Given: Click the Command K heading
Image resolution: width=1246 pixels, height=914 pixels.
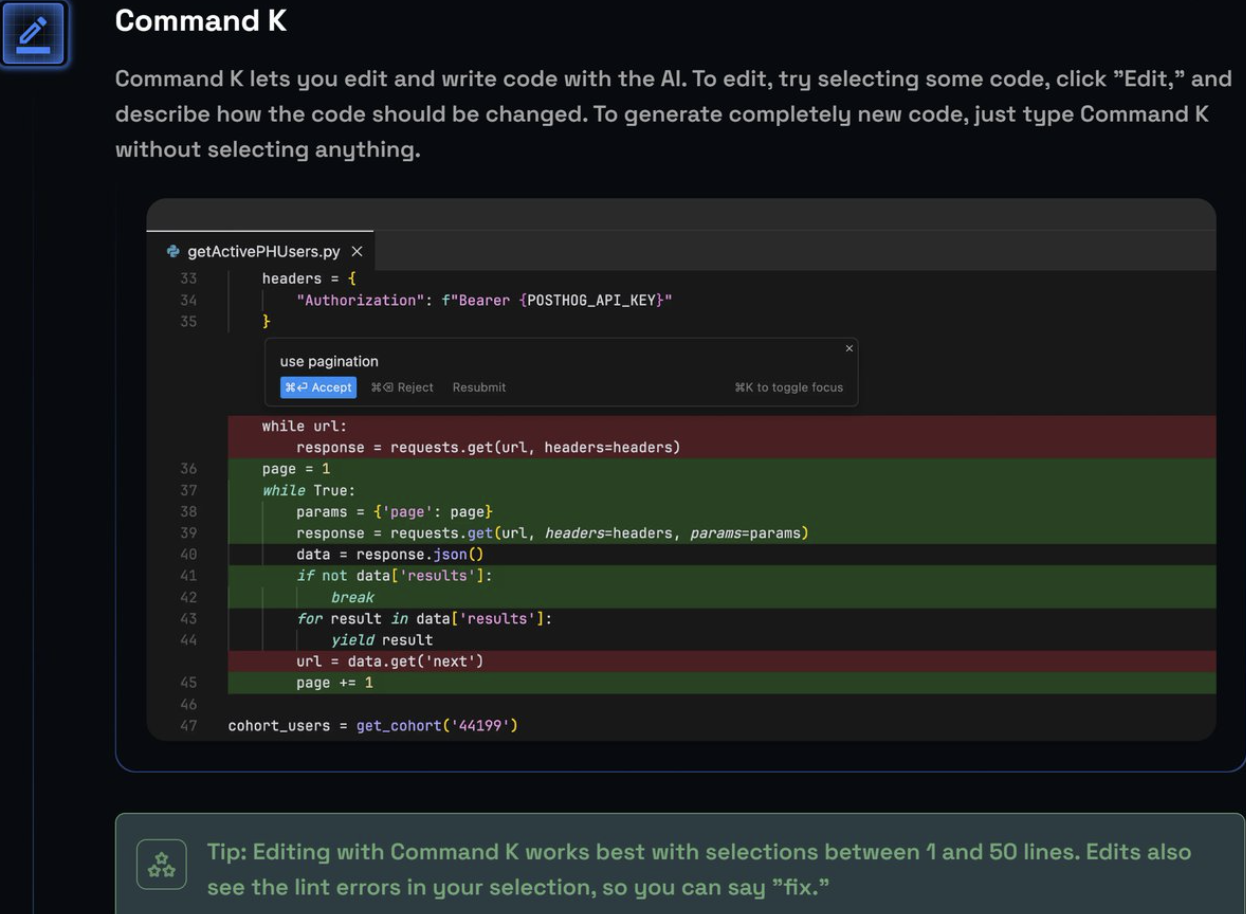Looking at the screenshot, I should point(201,20).
